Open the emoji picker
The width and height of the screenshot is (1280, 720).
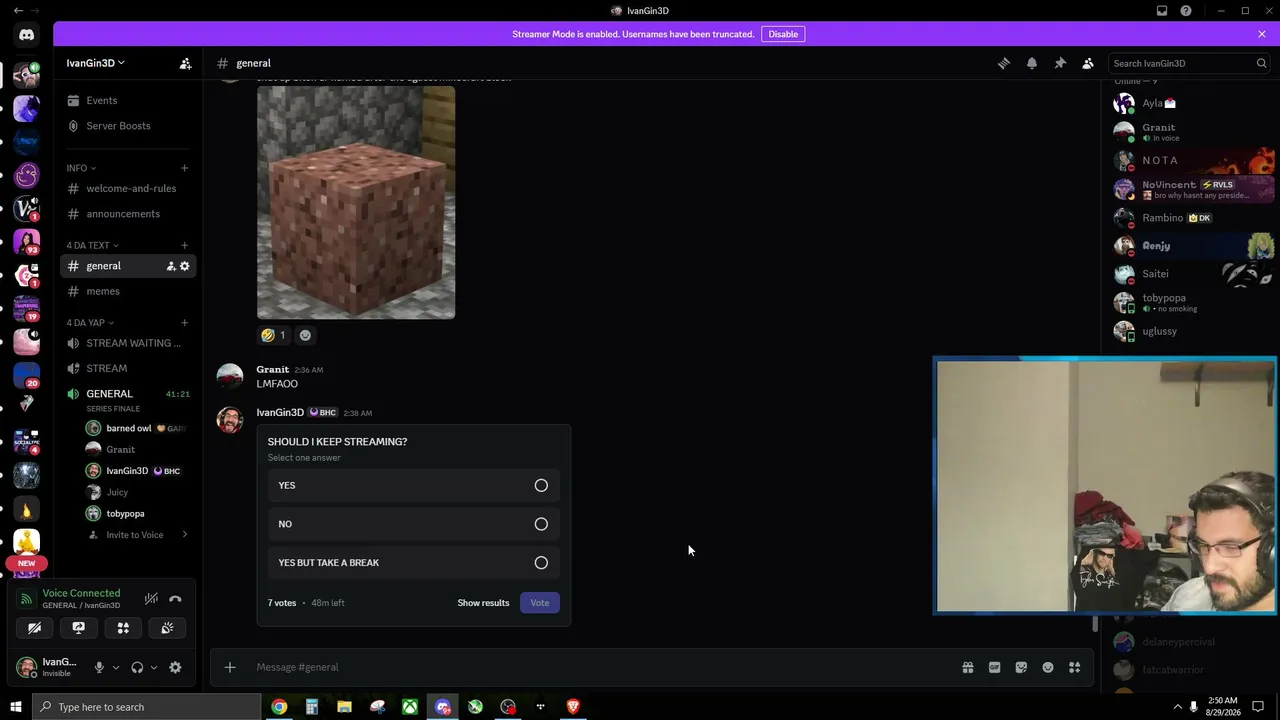(x=1048, y=667)
